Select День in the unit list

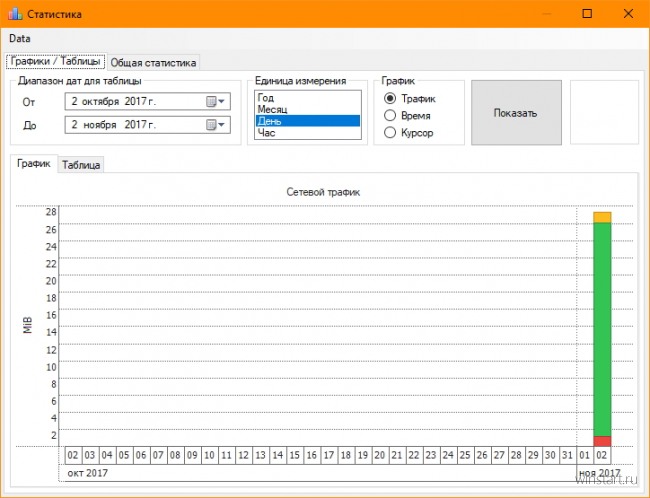pos(308,121)
